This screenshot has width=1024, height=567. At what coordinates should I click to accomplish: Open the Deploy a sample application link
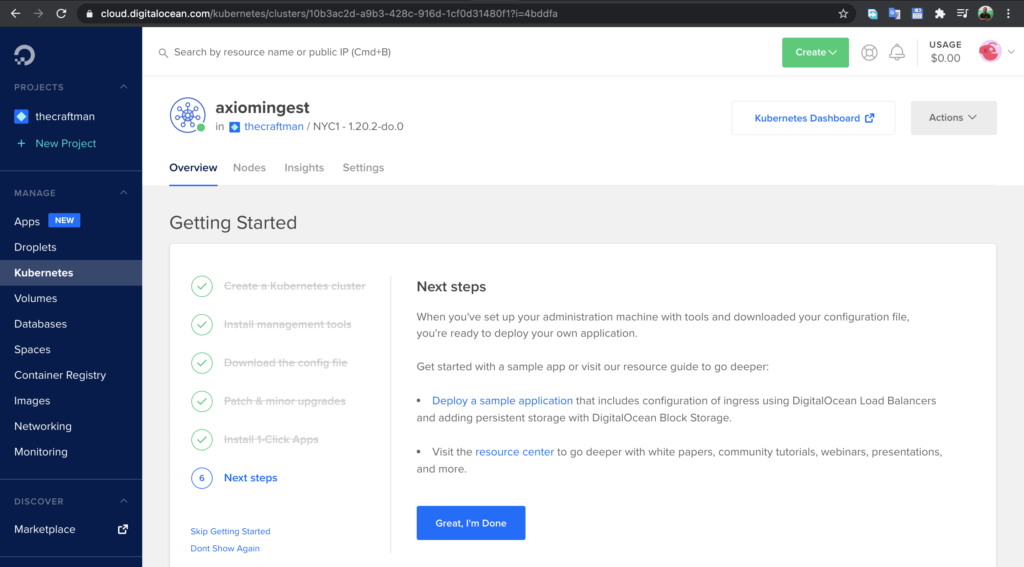pyautogui.click(x=502, y=400)
